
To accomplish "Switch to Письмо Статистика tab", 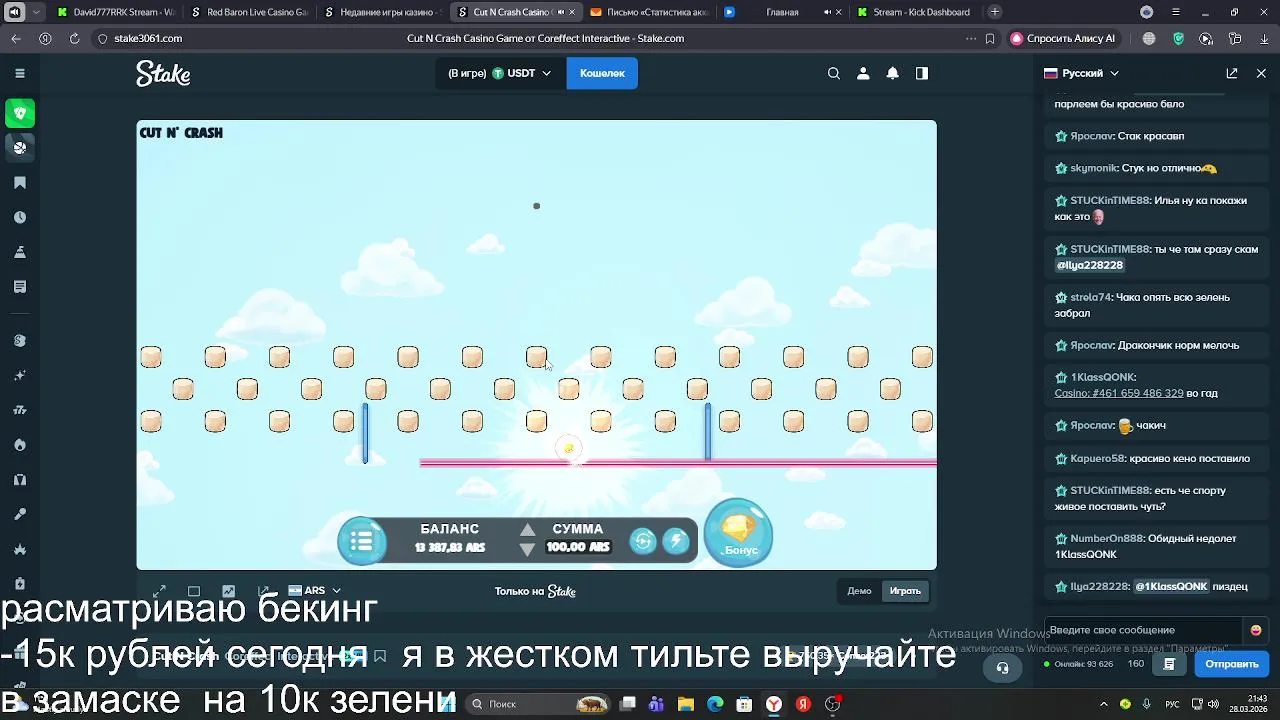I will click(649, 12).
